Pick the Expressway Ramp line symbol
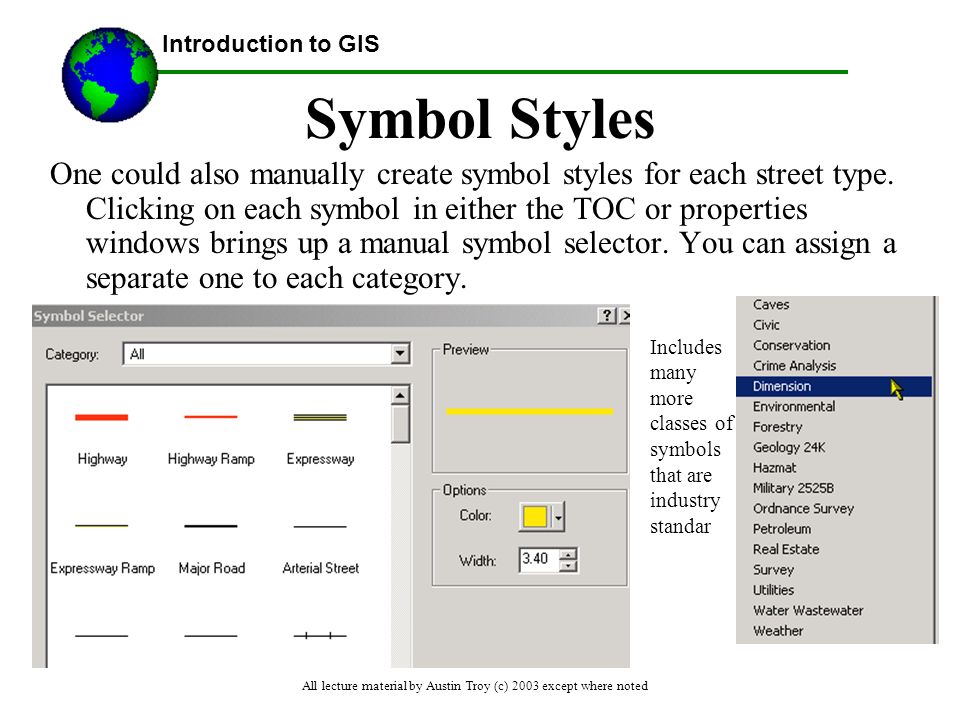The height and width of the screenshot is (720, 960). click(102, 526)
